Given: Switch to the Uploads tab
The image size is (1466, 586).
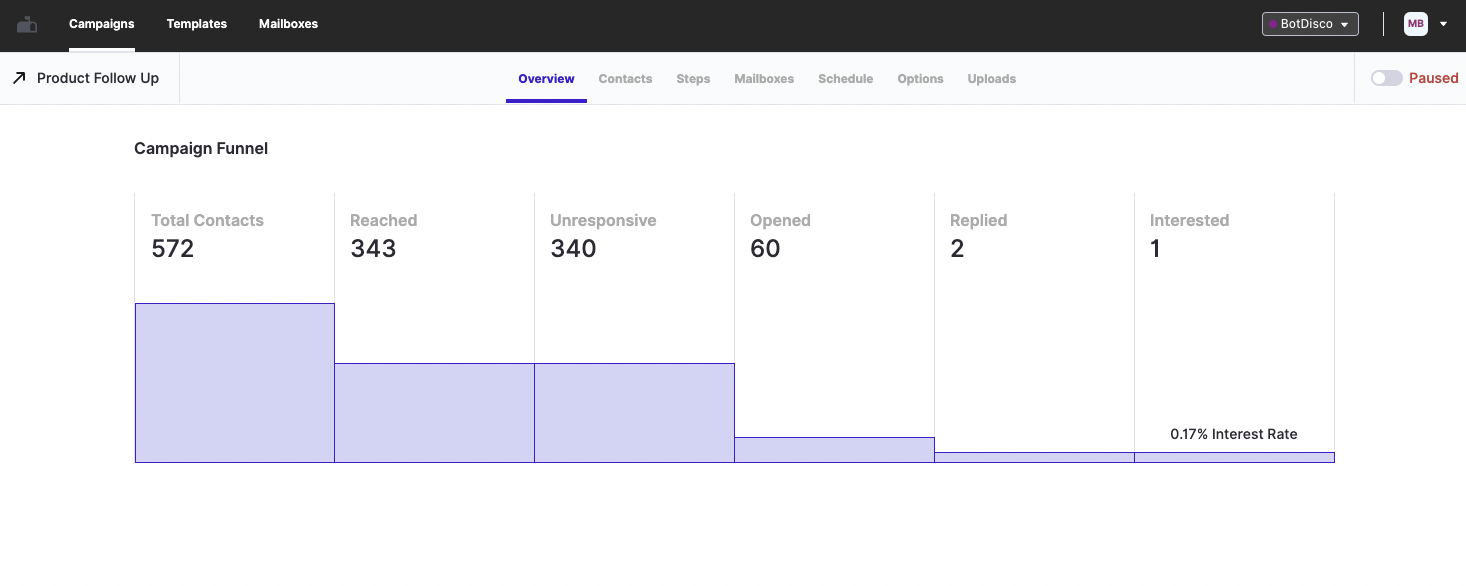Looking at the screenshot, I should (992, 79).
